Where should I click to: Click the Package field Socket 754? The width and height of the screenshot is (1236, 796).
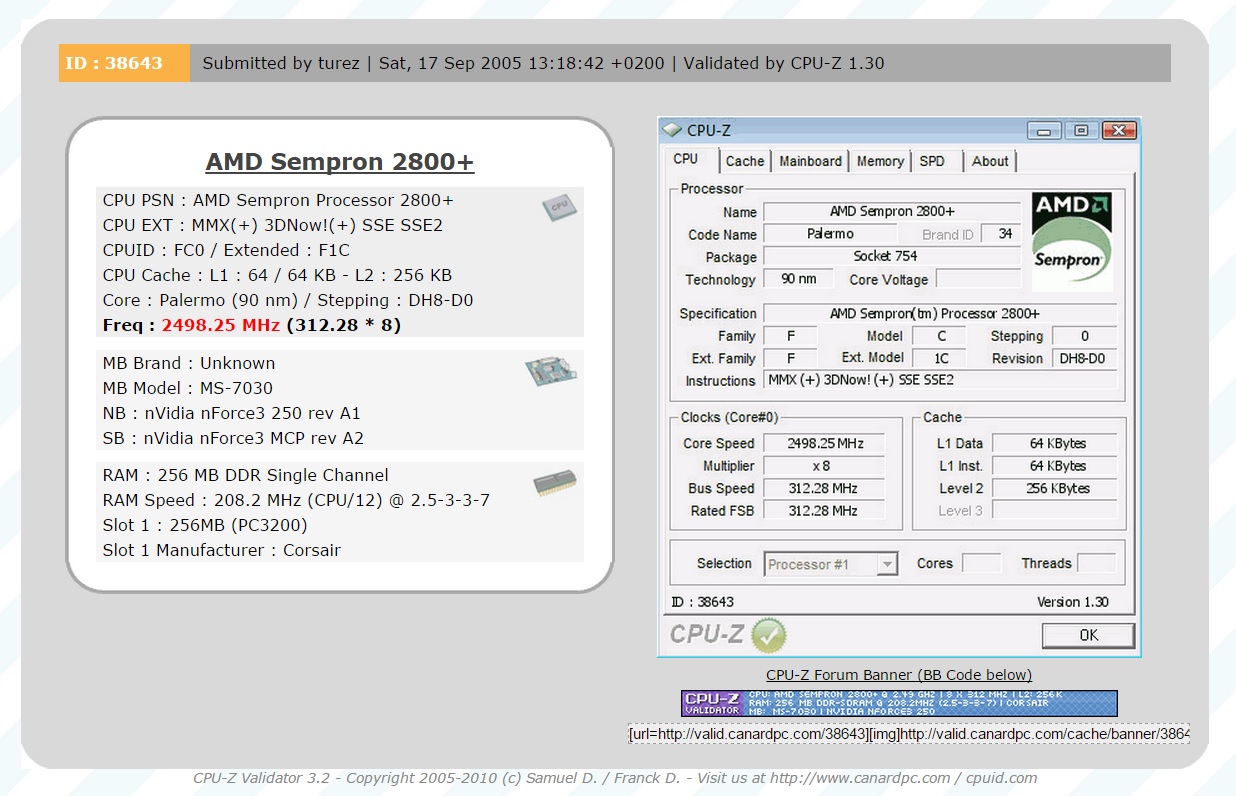(892, 256)
